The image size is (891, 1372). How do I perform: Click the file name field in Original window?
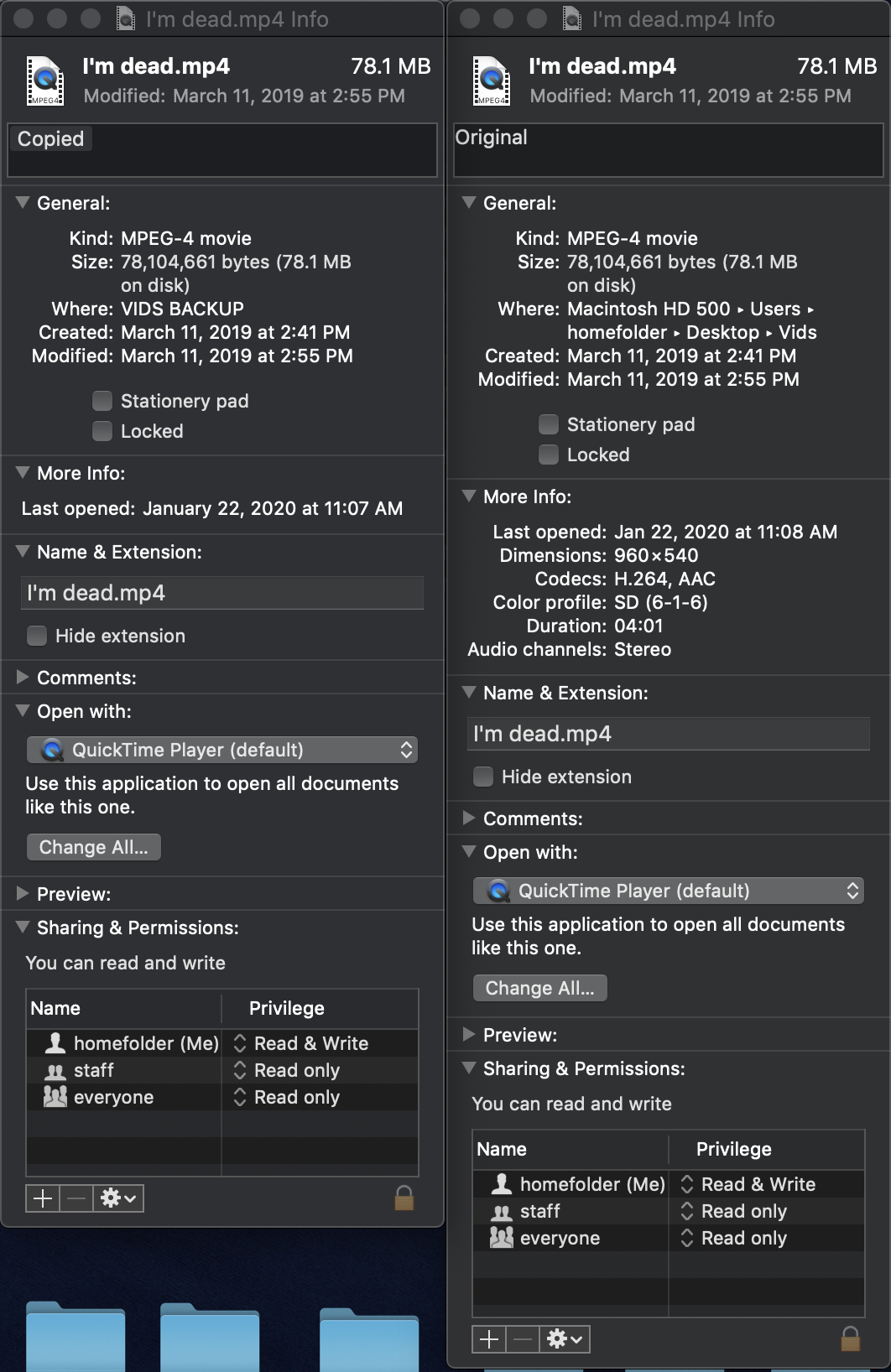pos(669,734)
